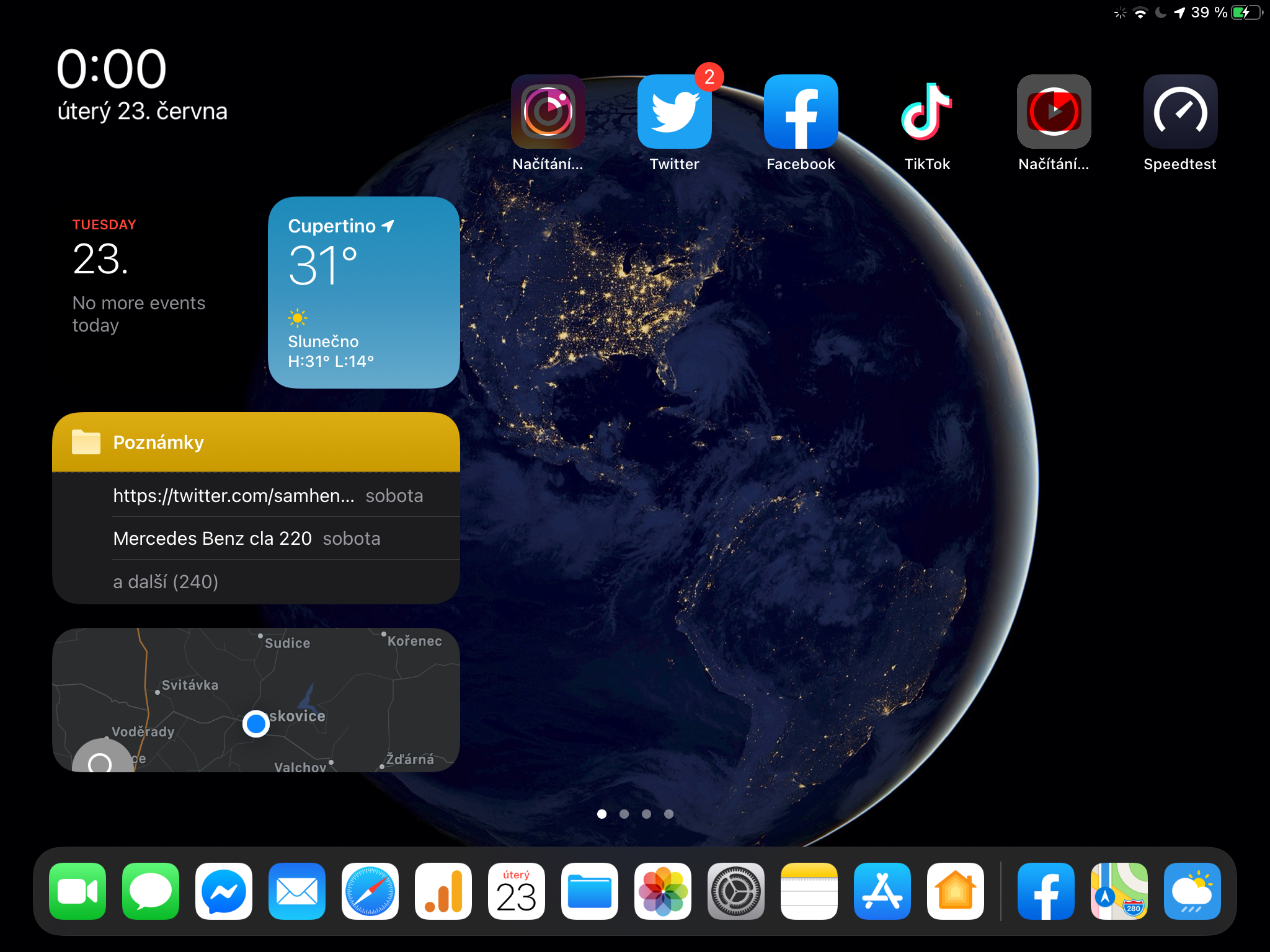Tap the map widget location dot

click(x=255, y=723)
